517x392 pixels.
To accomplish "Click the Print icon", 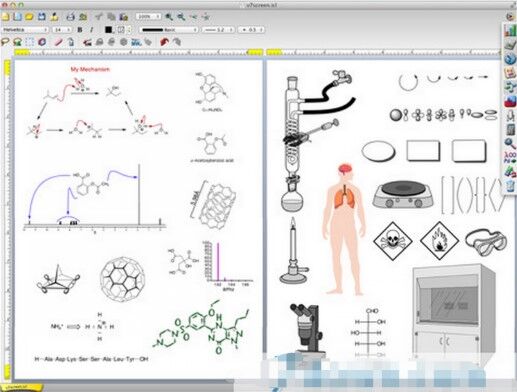I will pyautogui.click(x=70, y=16).
